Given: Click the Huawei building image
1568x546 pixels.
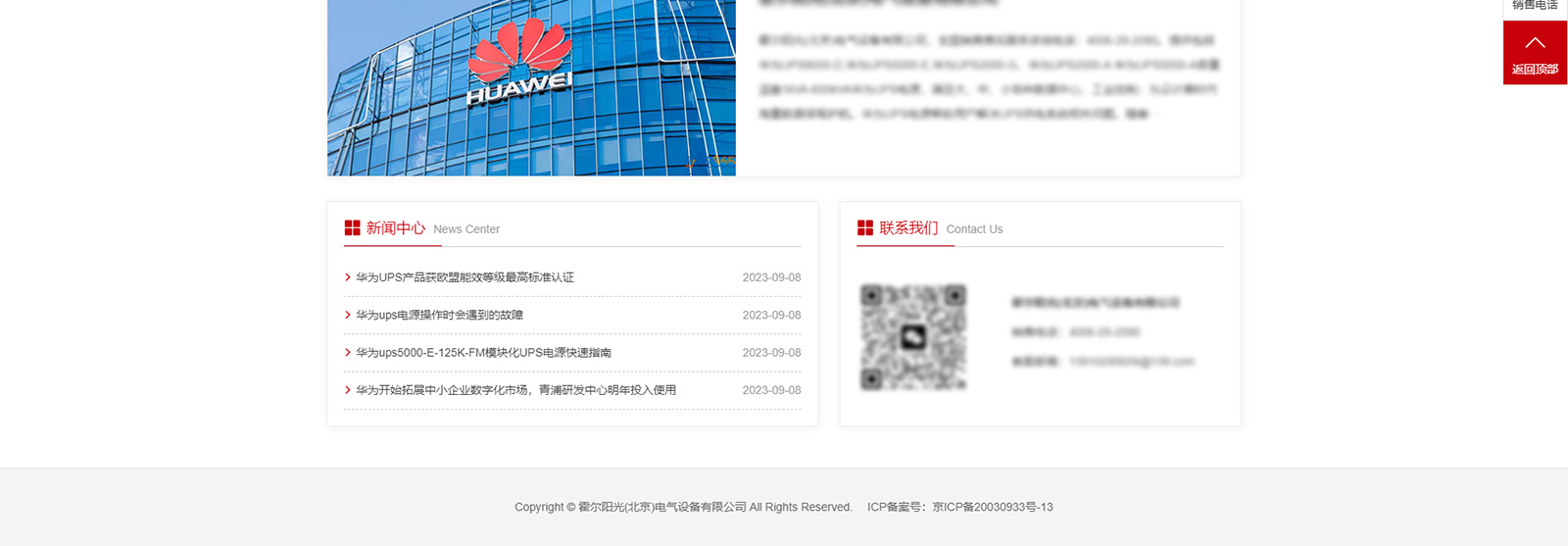Looking at the screenshot, I should click(531, 87).
